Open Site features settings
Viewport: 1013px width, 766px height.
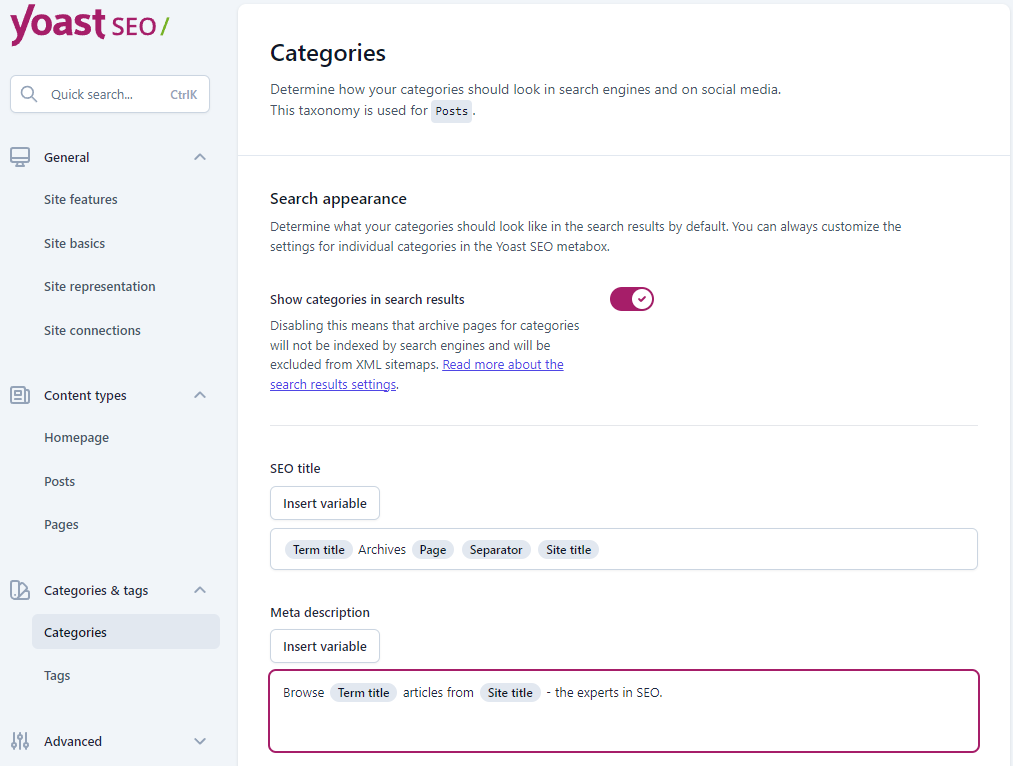click(81, 200)
